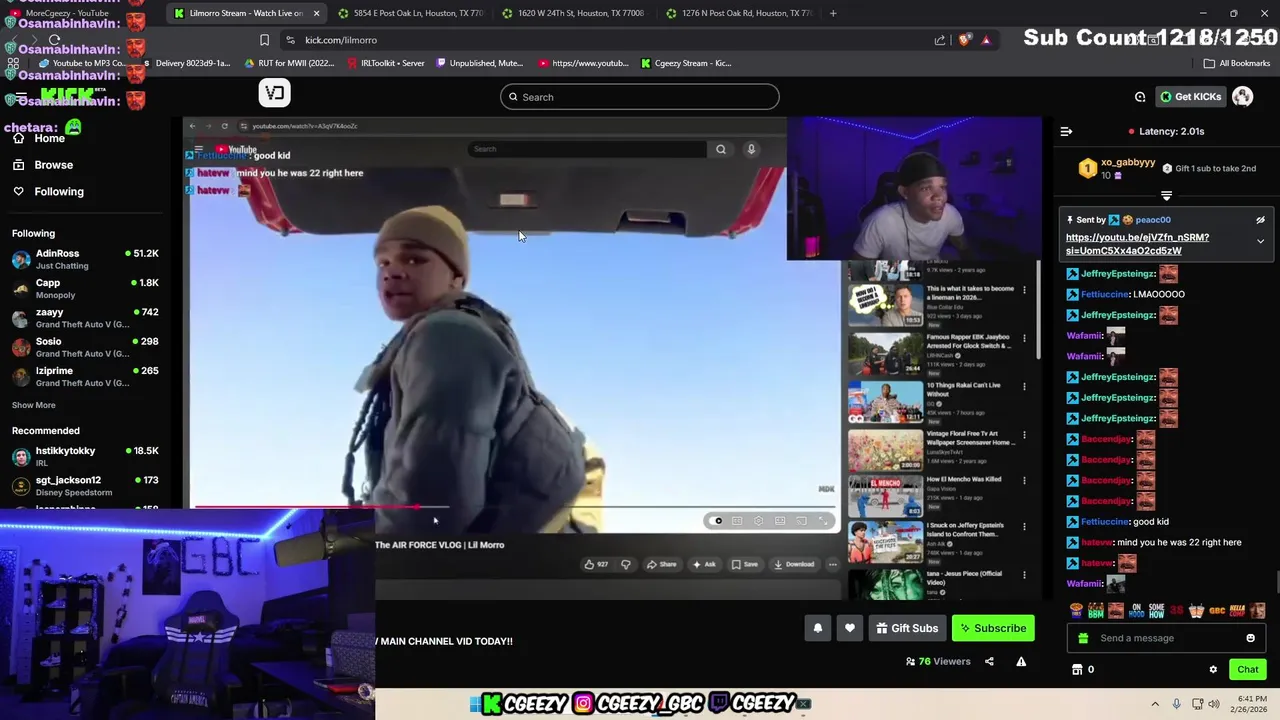
Task: Show hidden system tray icons chevron
Action: click(x=1155, y=704)
